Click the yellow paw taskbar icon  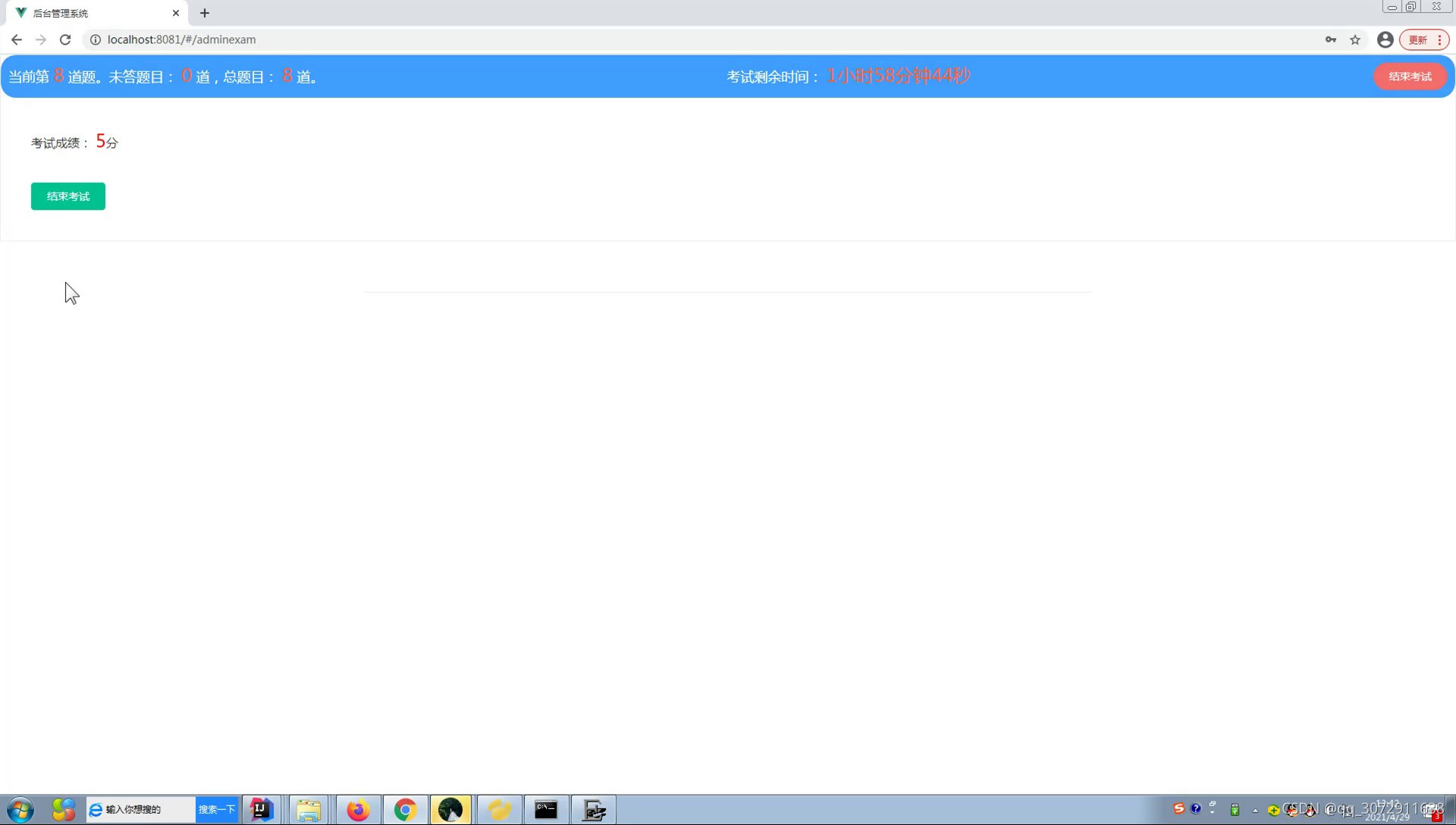click(x=499, y=810)
